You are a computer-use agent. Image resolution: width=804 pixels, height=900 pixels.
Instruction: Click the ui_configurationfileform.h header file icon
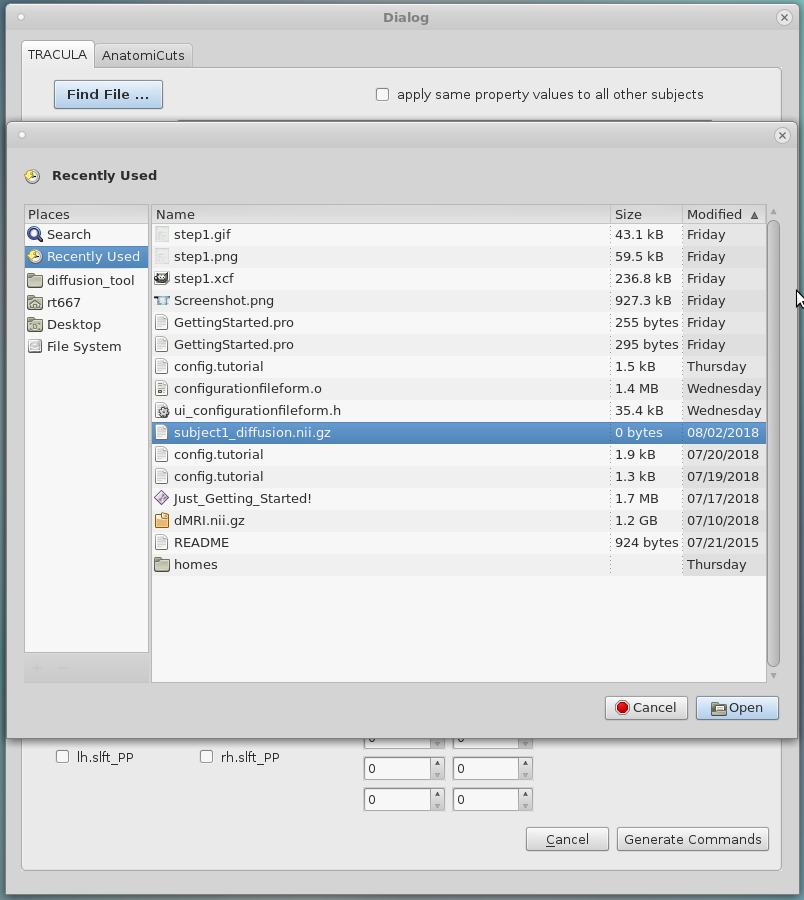pyautogui.click(x=162, y=411)
